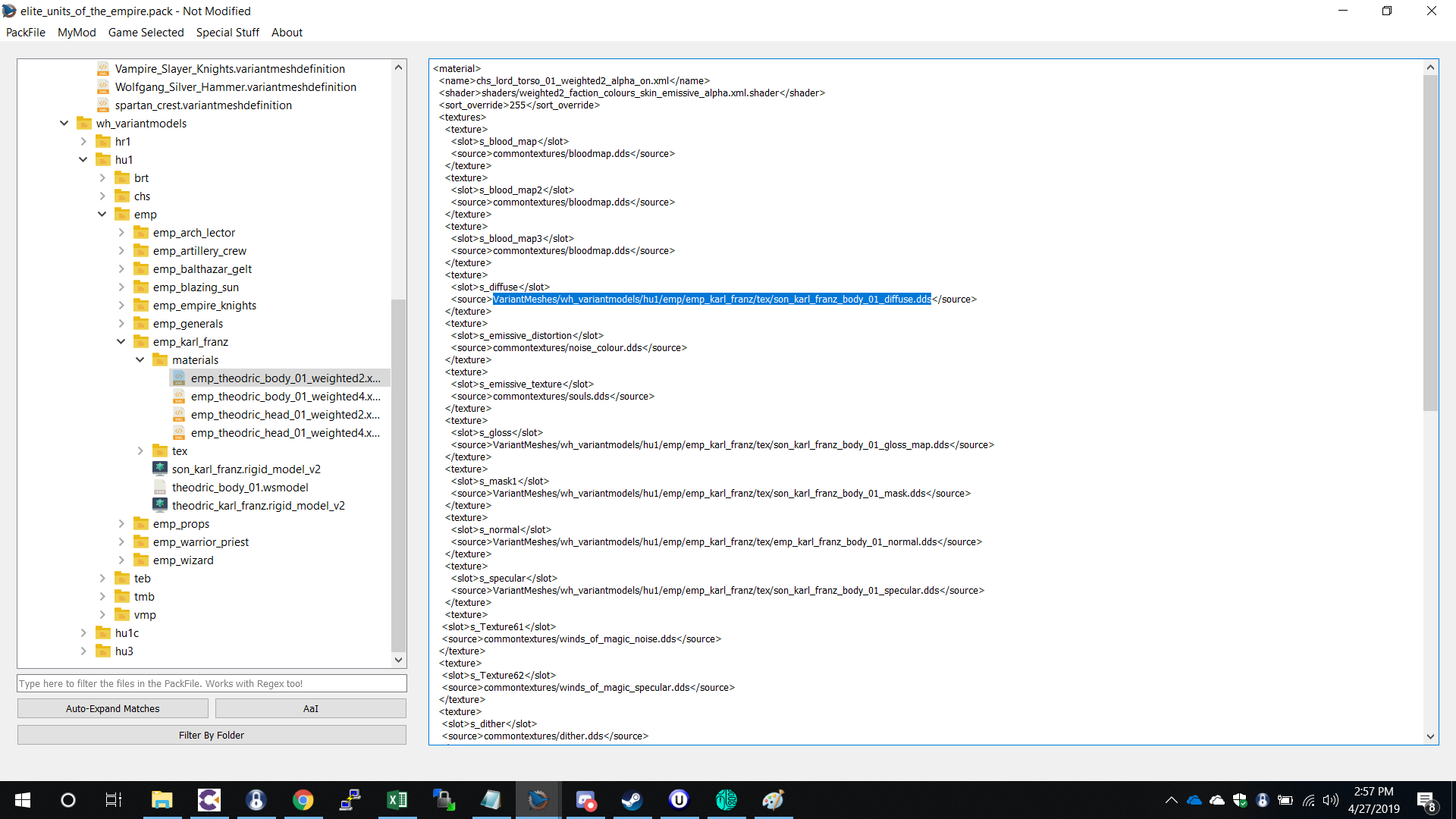
Task: Click the theodric_karl_franz.rigid_model_v2 model icon
Action: [160, 505]
